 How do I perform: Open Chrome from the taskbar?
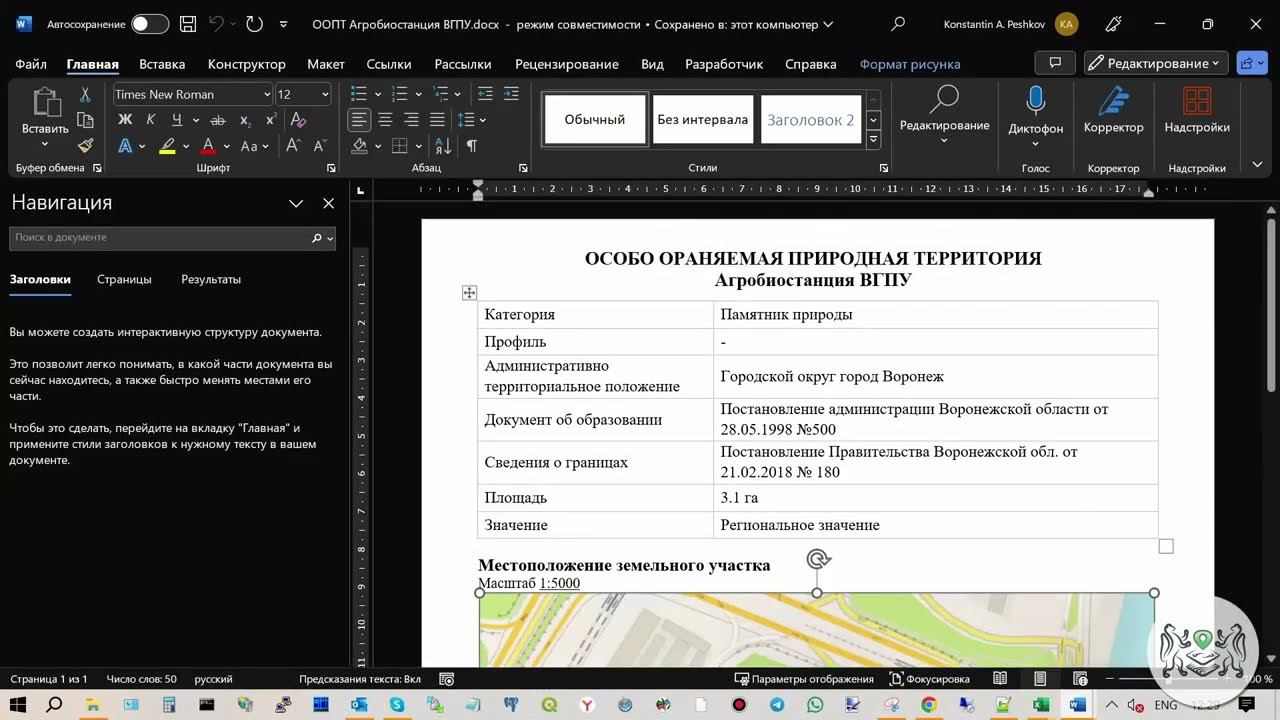click(928, 705)
